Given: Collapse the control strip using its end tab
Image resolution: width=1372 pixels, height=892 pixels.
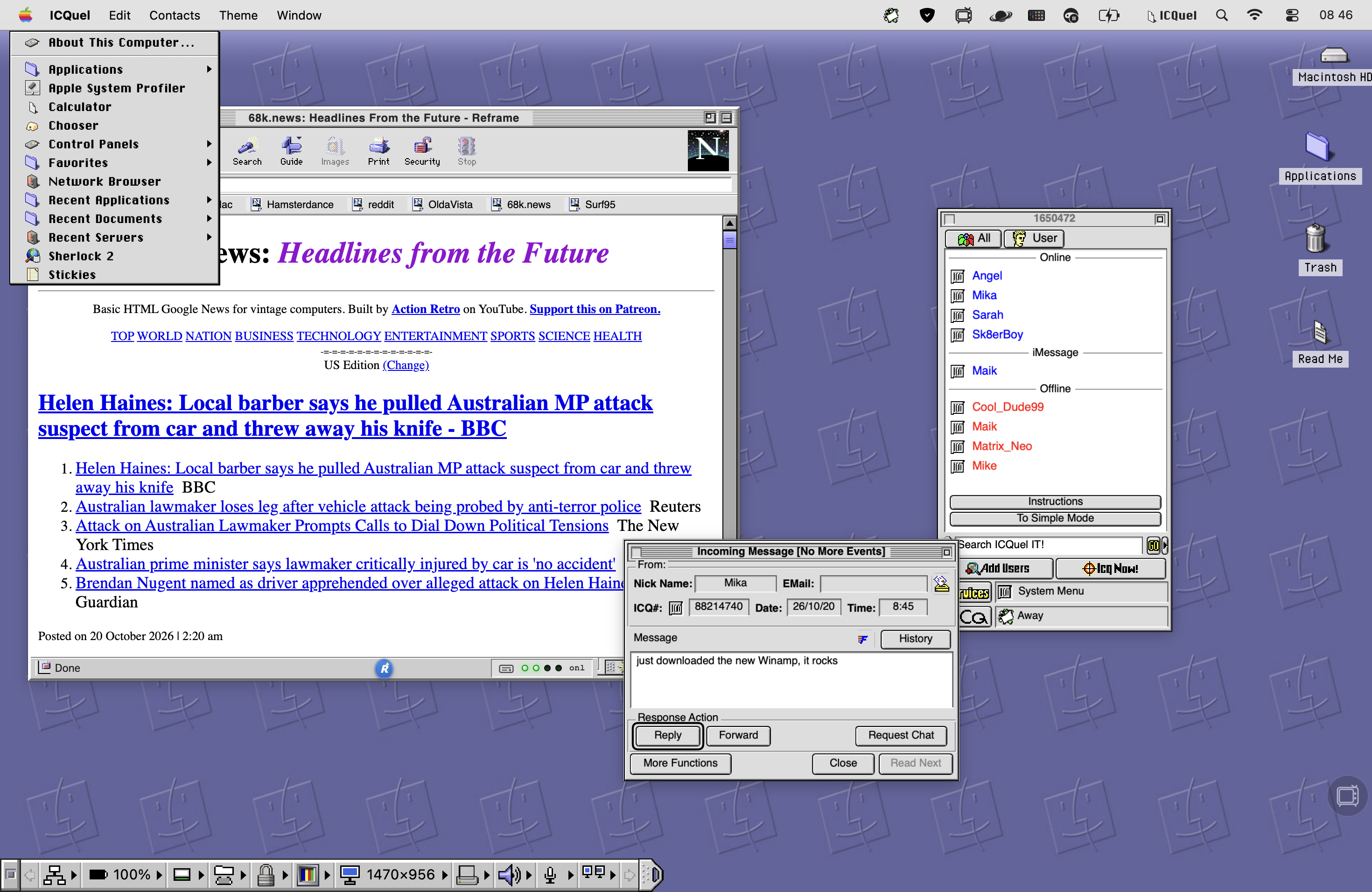Looking at the screenshot, I should pyautogui.click(x=652, y=875).
